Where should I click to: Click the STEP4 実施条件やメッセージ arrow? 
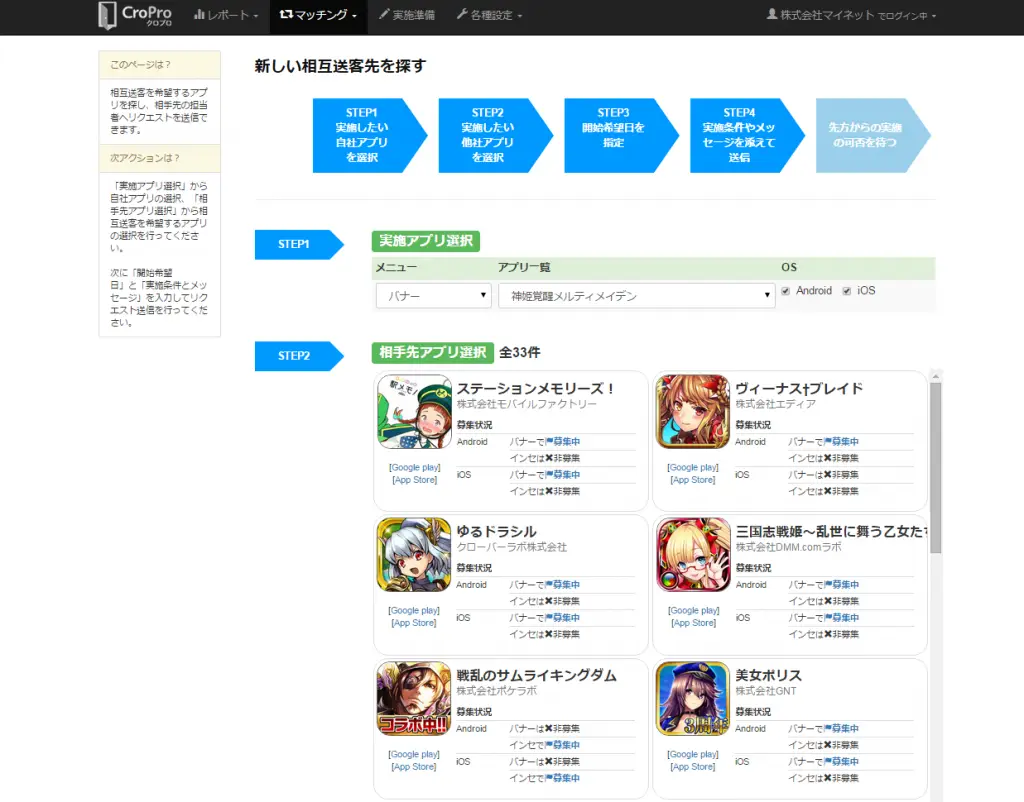click(x=746, y=135)
